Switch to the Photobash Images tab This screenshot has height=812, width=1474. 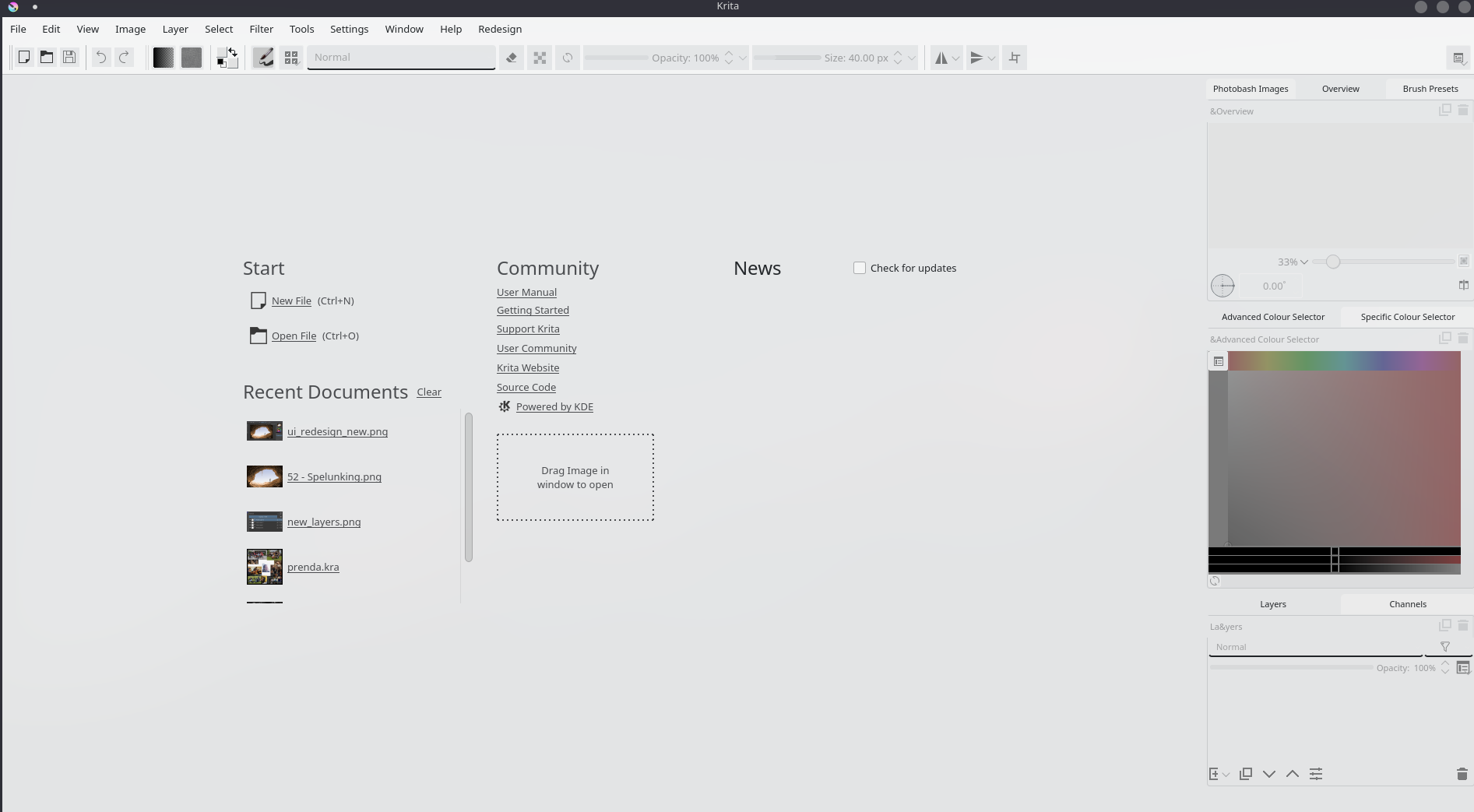(1250, 89)
